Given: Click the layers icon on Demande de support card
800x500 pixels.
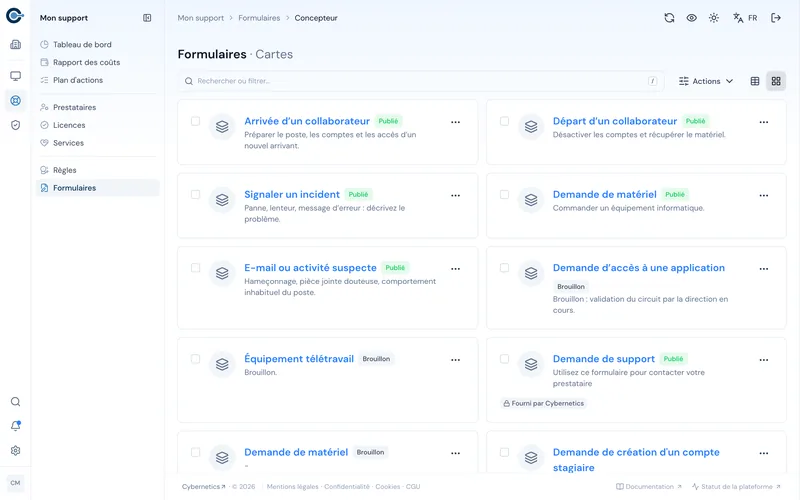Looking at the screenshot, I should 531,364.
